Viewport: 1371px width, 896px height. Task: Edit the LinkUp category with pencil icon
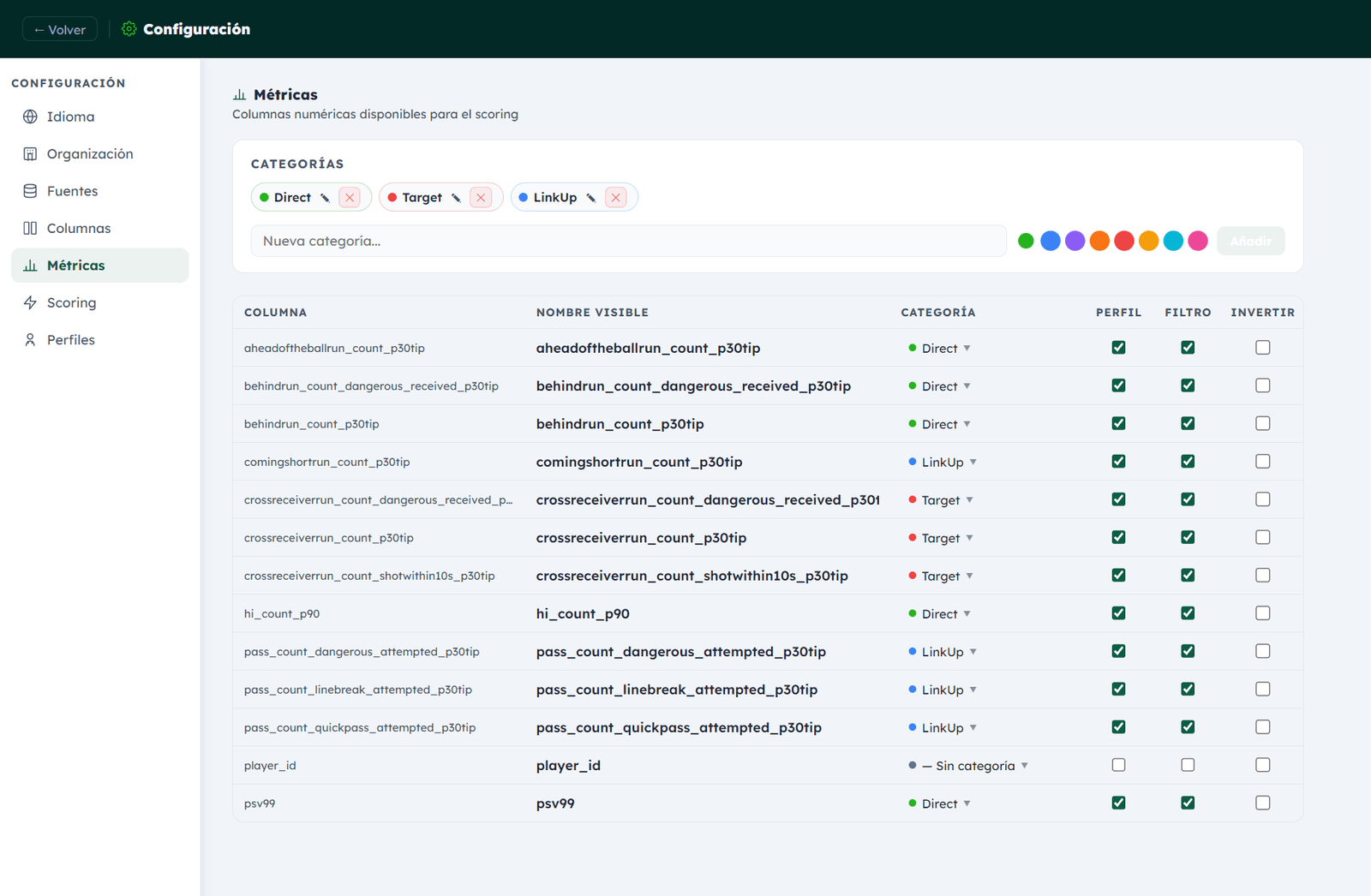coord(590,198)
